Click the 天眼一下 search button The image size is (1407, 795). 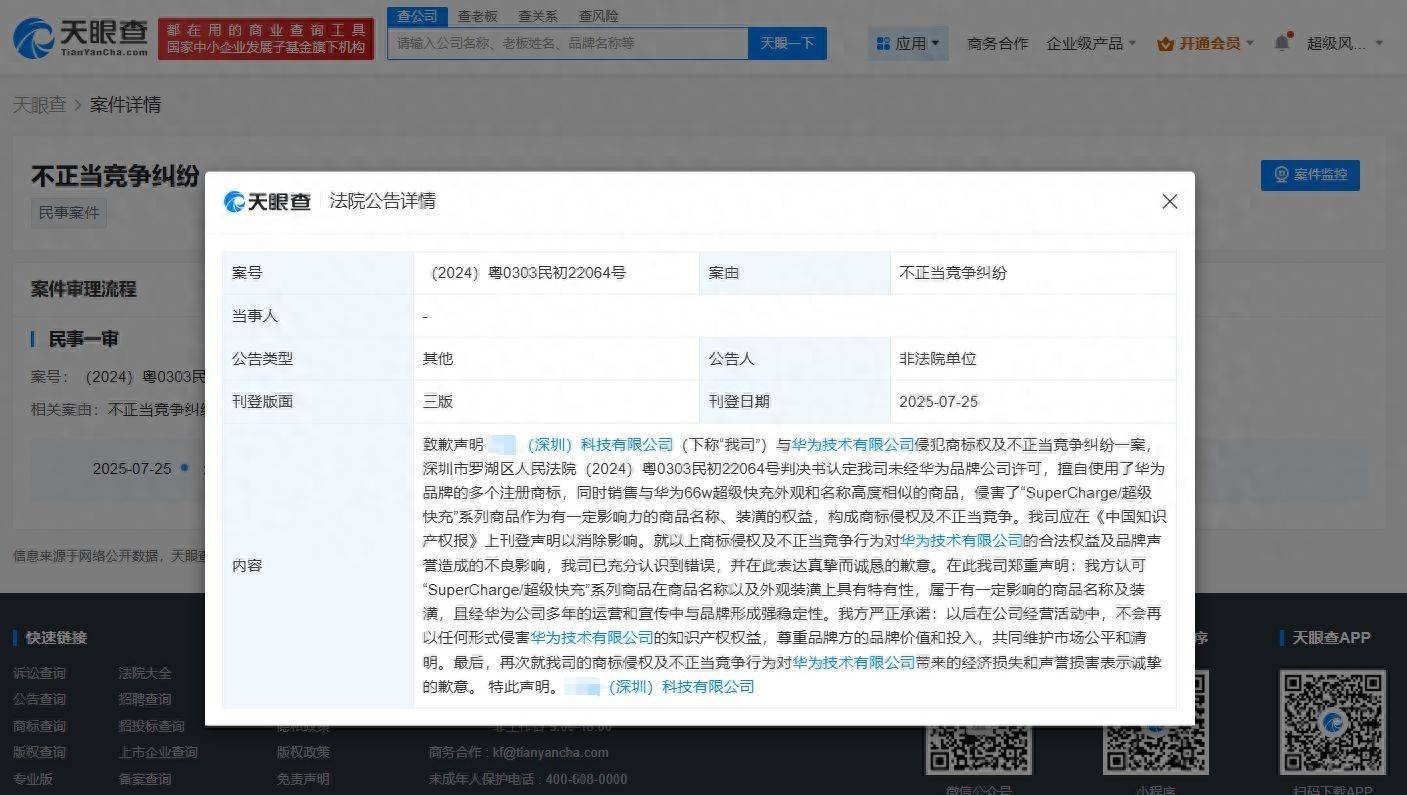[787, 43]
